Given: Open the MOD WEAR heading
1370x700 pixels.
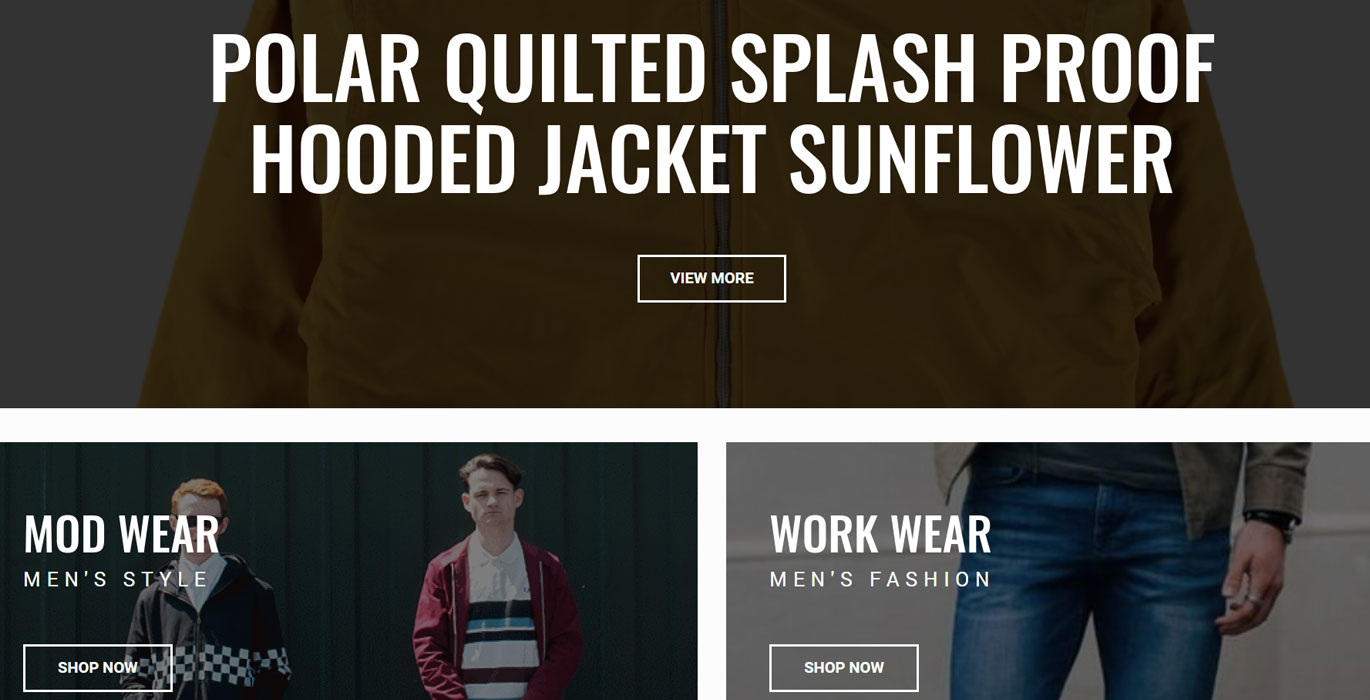Looking at the screenshot, I should (x=121, y=535).
